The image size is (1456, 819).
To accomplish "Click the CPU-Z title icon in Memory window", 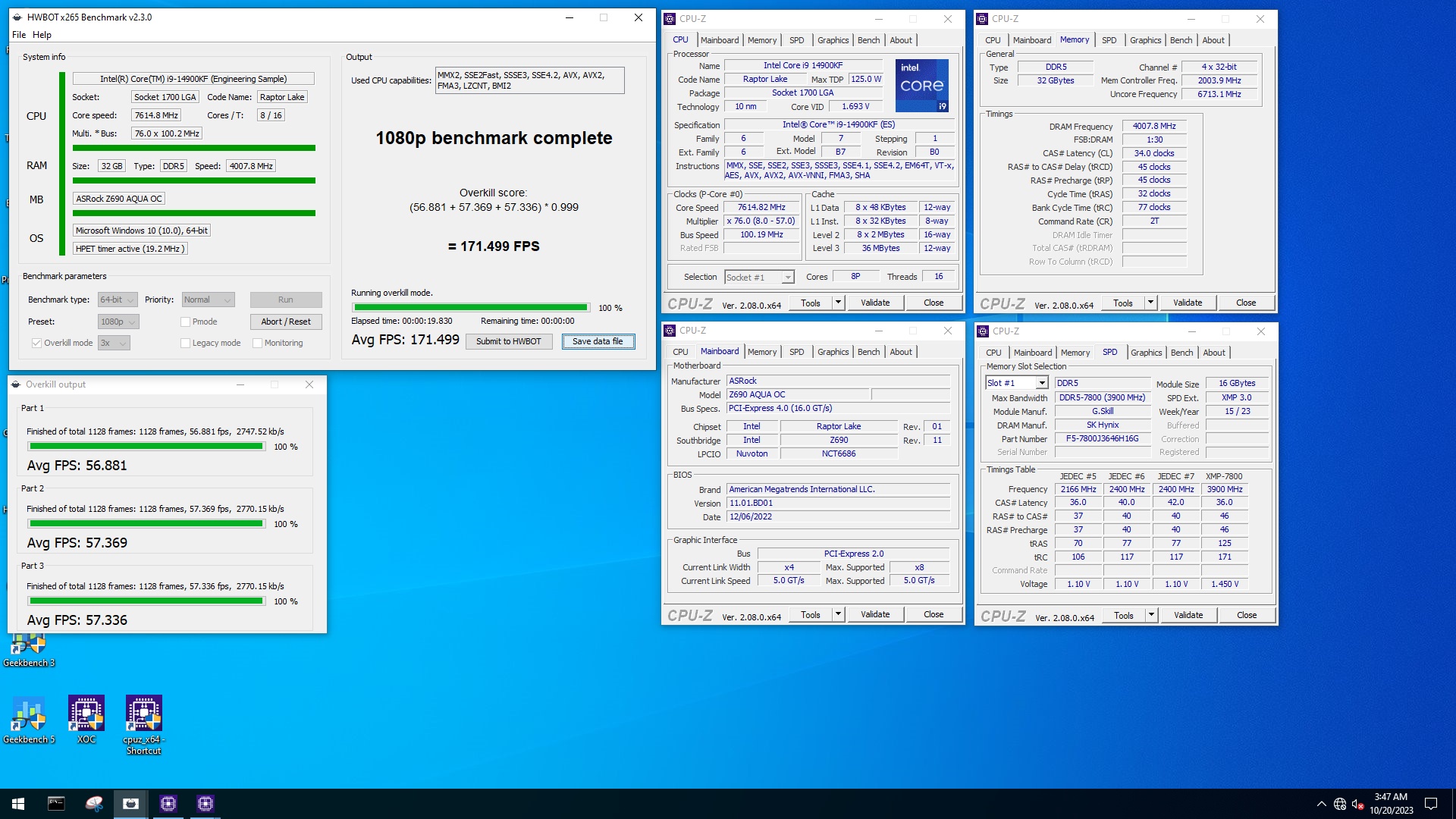I will 983,19.
